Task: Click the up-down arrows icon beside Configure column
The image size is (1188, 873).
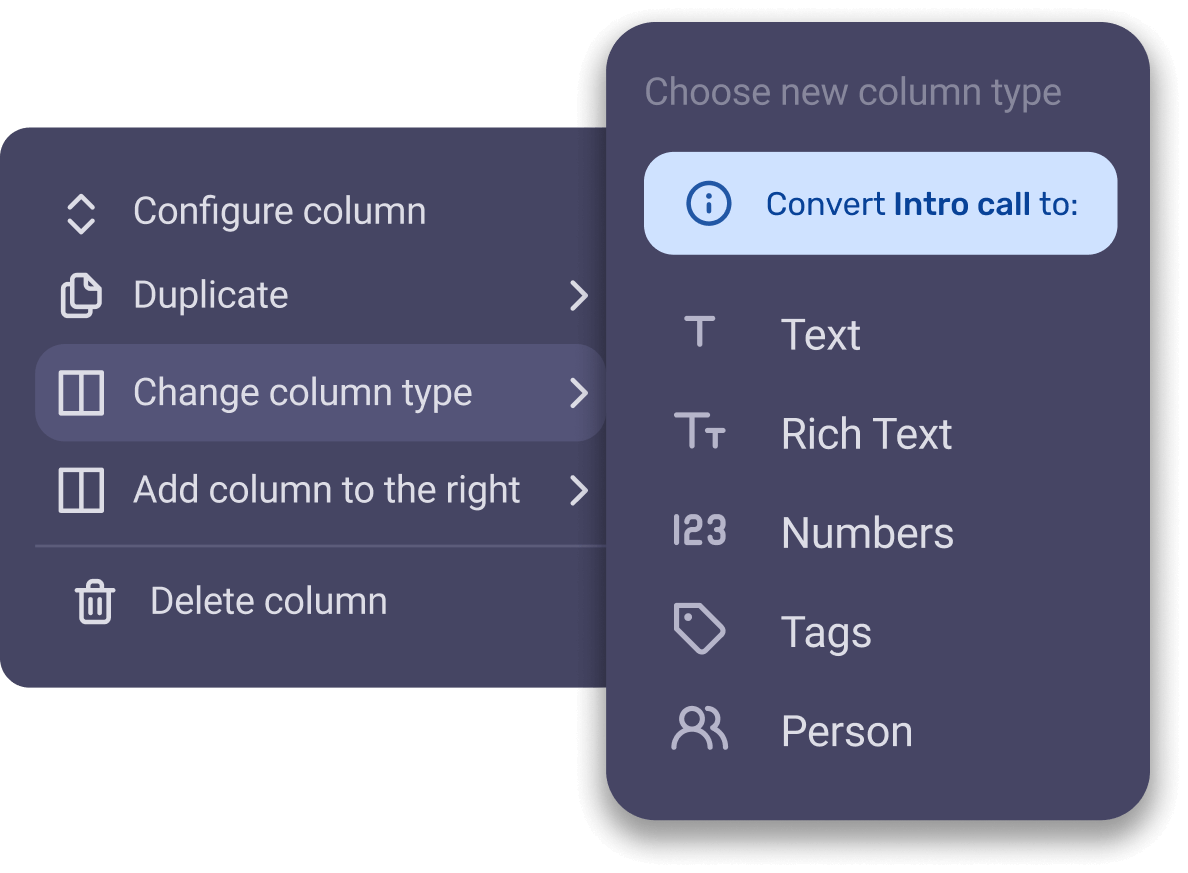Action: click(80, 213)
